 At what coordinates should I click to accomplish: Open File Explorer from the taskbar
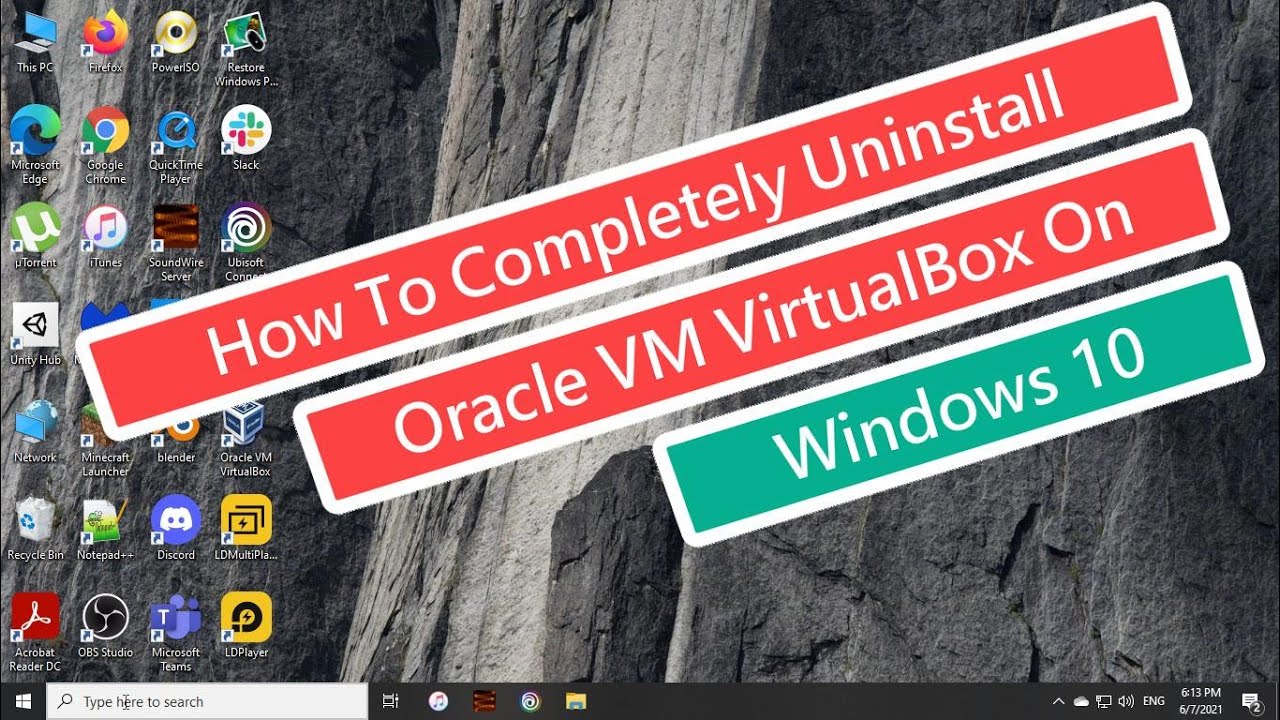click(x=575, y=701)
